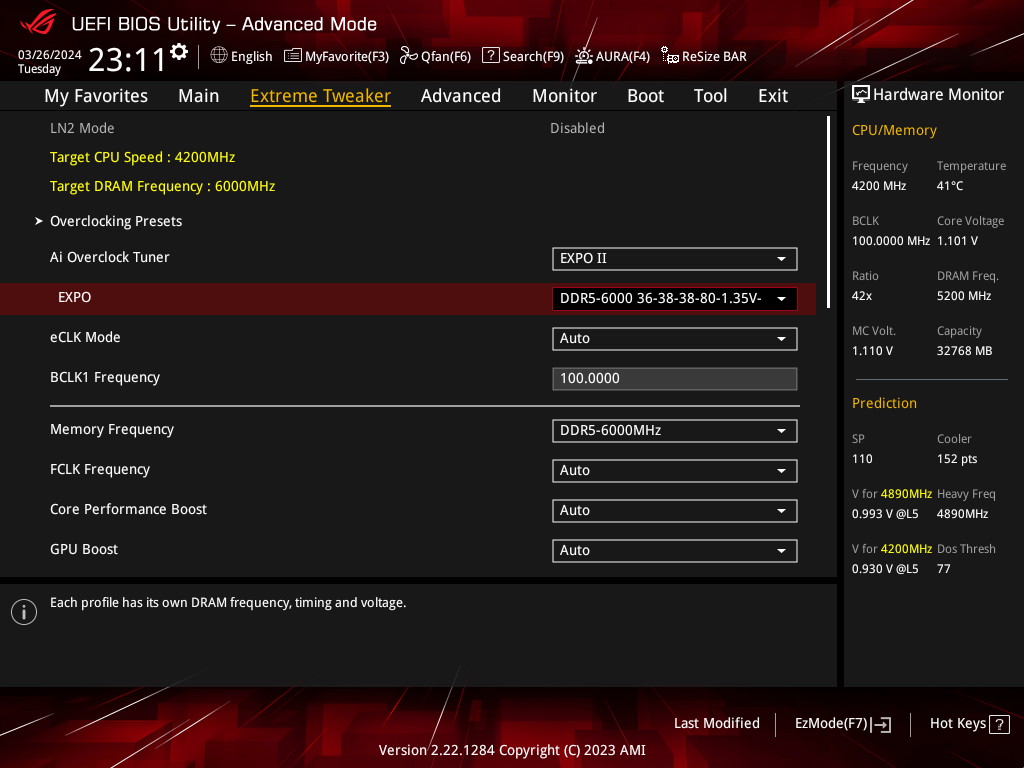Viewport: 1024px width, 768px height.
Task: Click the date 03/26/2024 text
Action: pyautogui.click(x=50, y=55)
